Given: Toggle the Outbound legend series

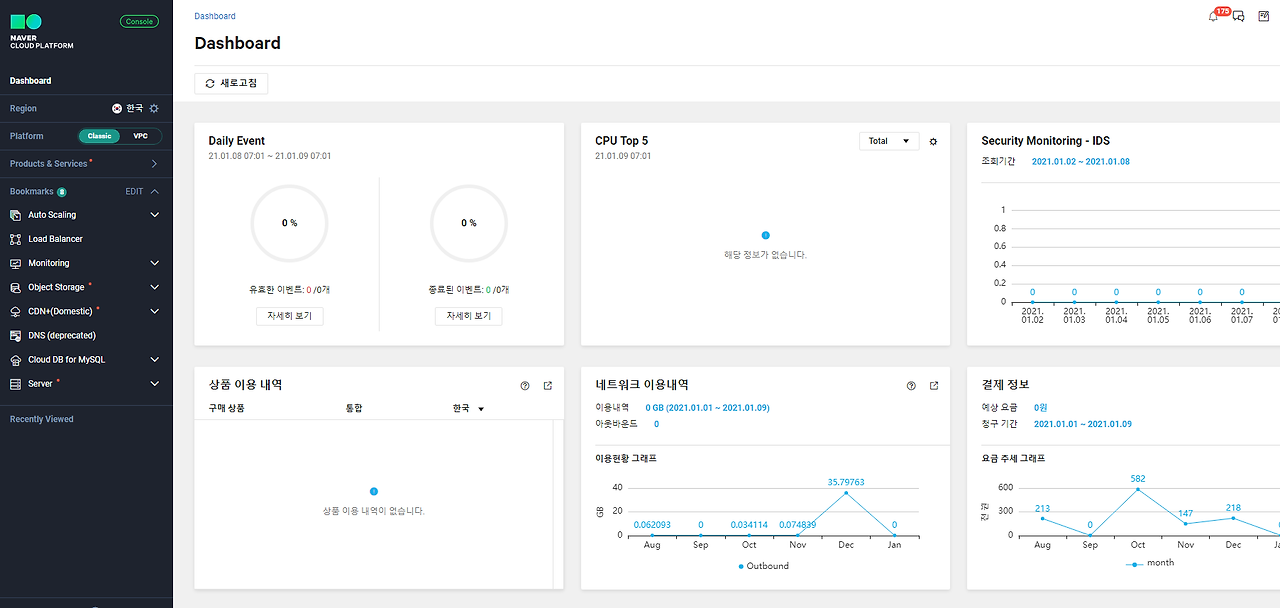Looking at the screenshot, I should pos(763,566).
